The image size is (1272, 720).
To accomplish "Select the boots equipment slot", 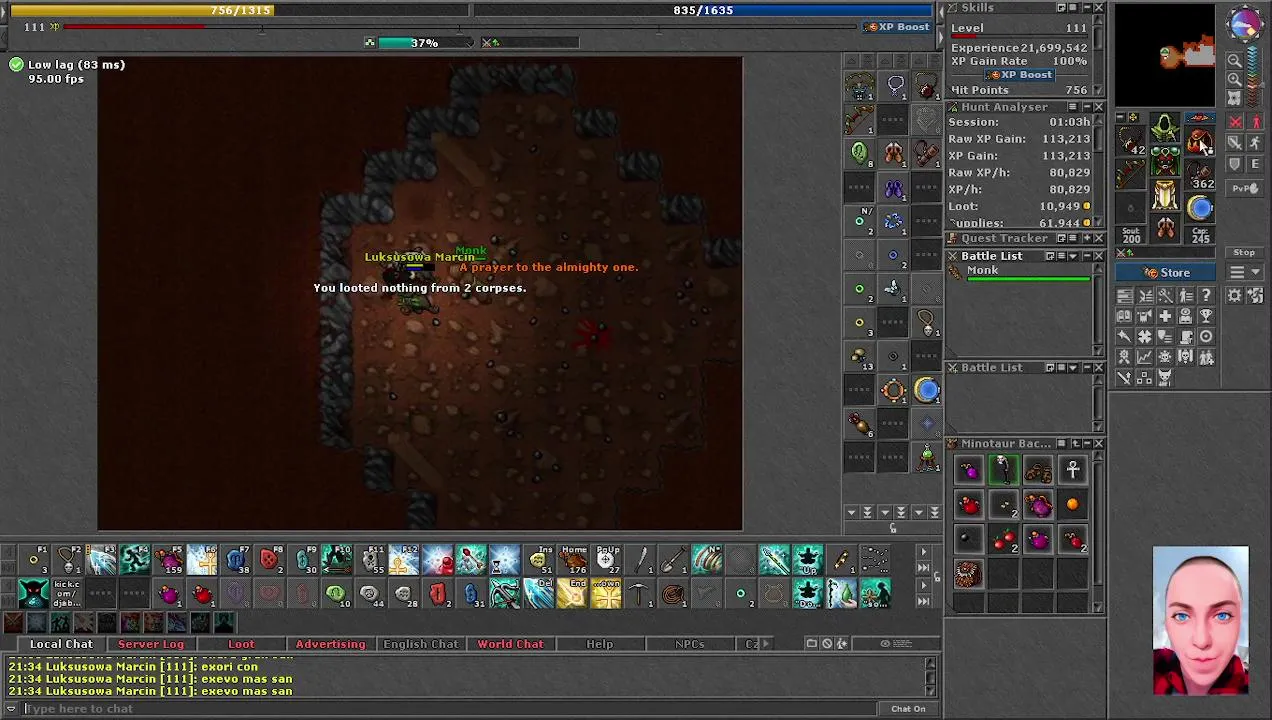I will tap(1165, 227).
